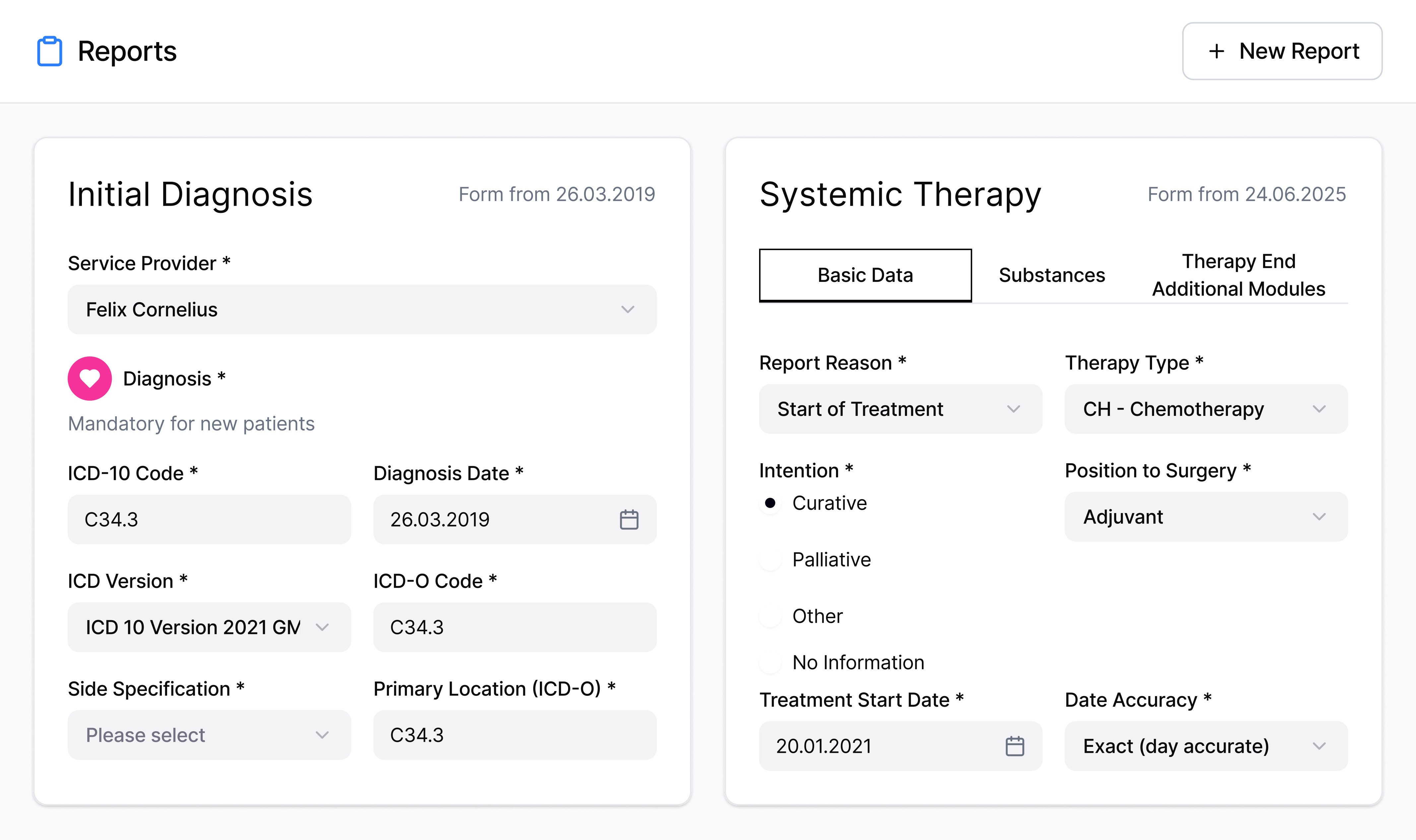This screenshot has width=1416, height=840.
Task: Click the Therapy Type chevron arrow
Action: coord(1319,409)
